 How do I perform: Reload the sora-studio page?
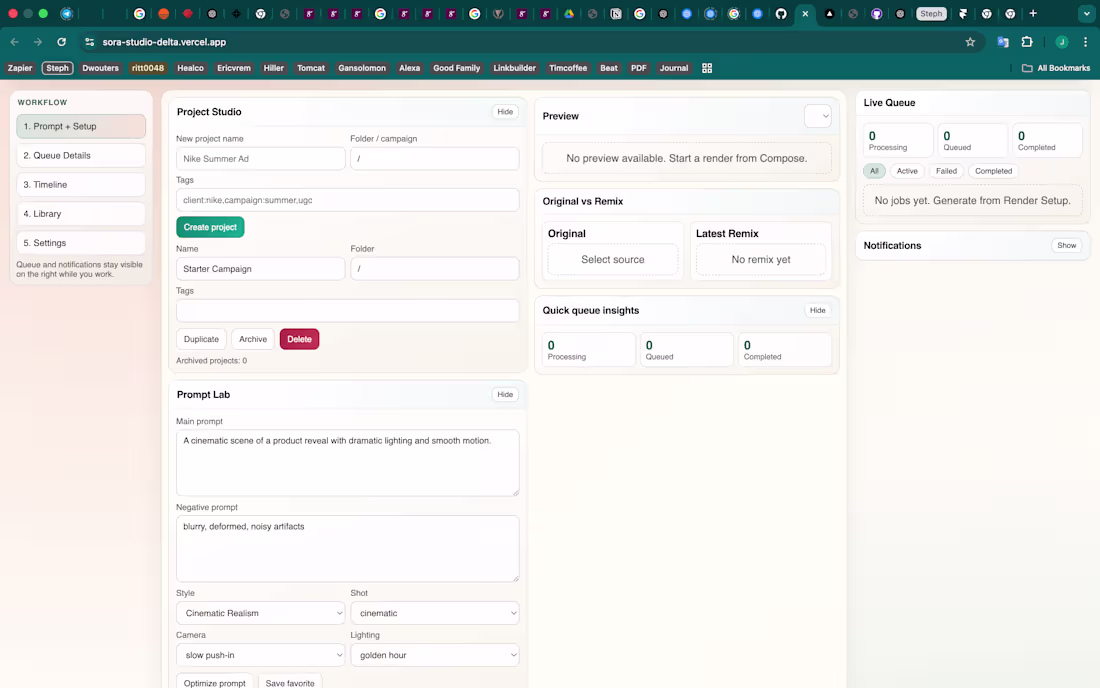[62, 42]
